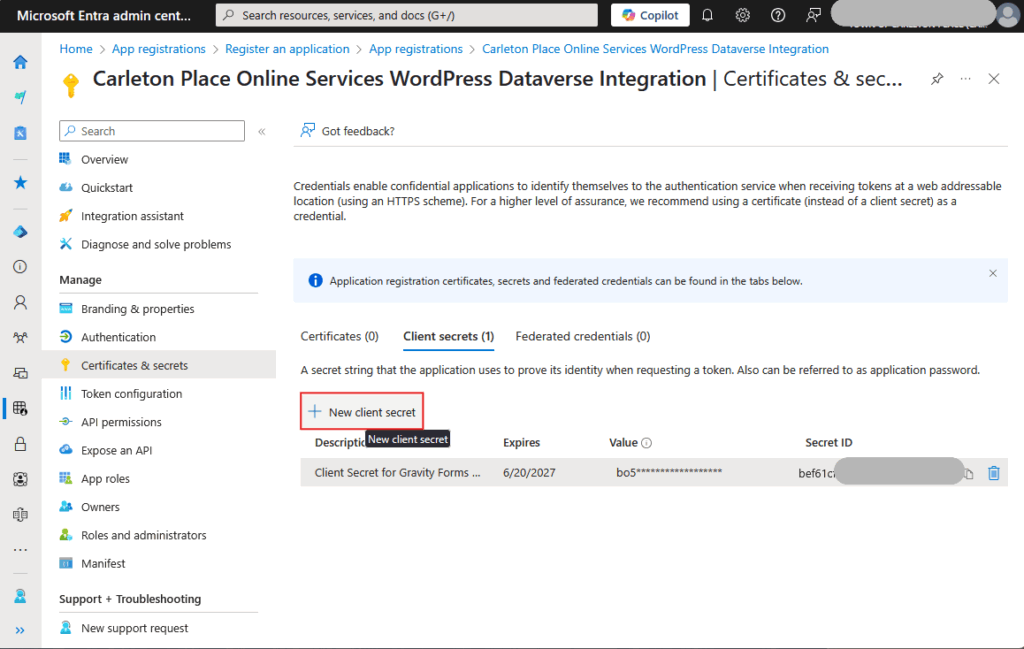Dismiss the application registration info banner
The width and height of the screenshot is (1024, 649).
[992, 272]
